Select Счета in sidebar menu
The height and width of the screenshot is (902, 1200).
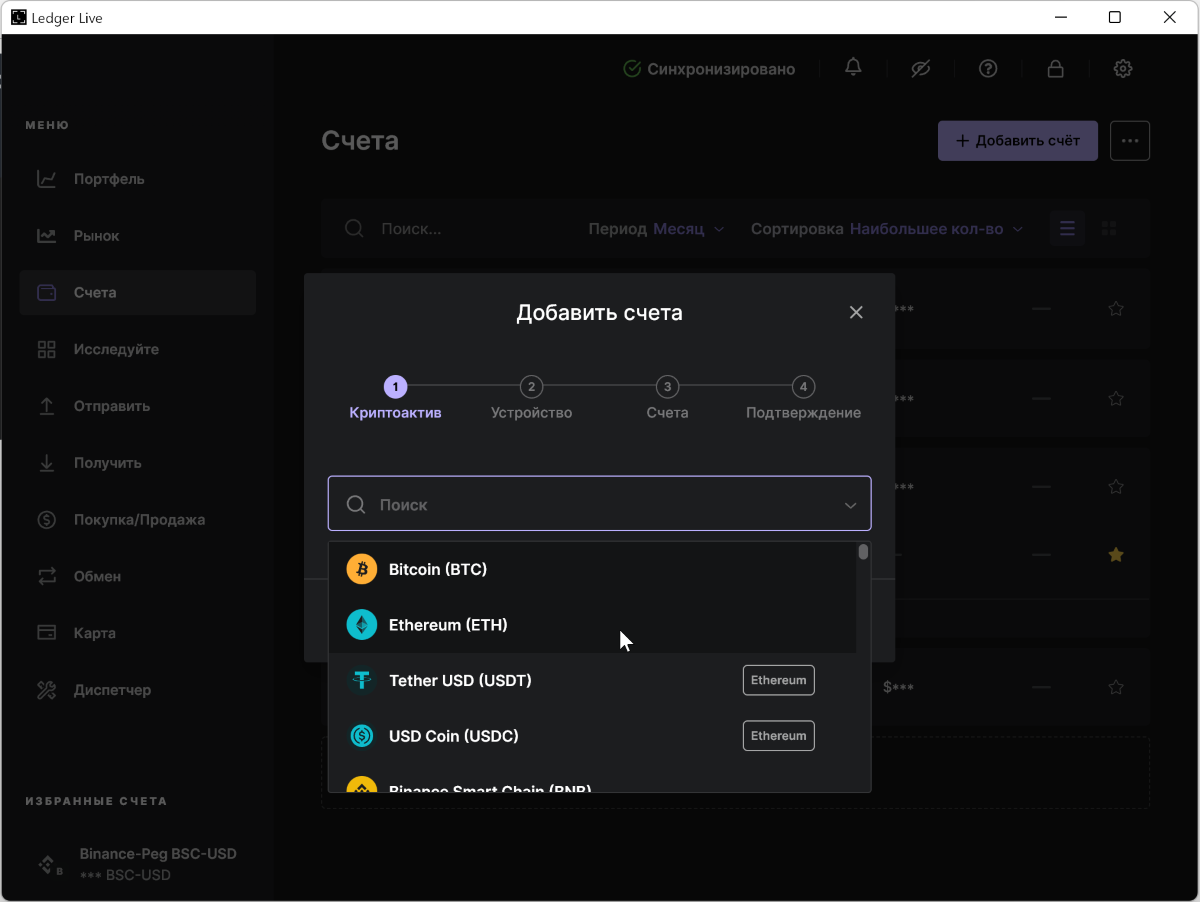pos(137,293)
